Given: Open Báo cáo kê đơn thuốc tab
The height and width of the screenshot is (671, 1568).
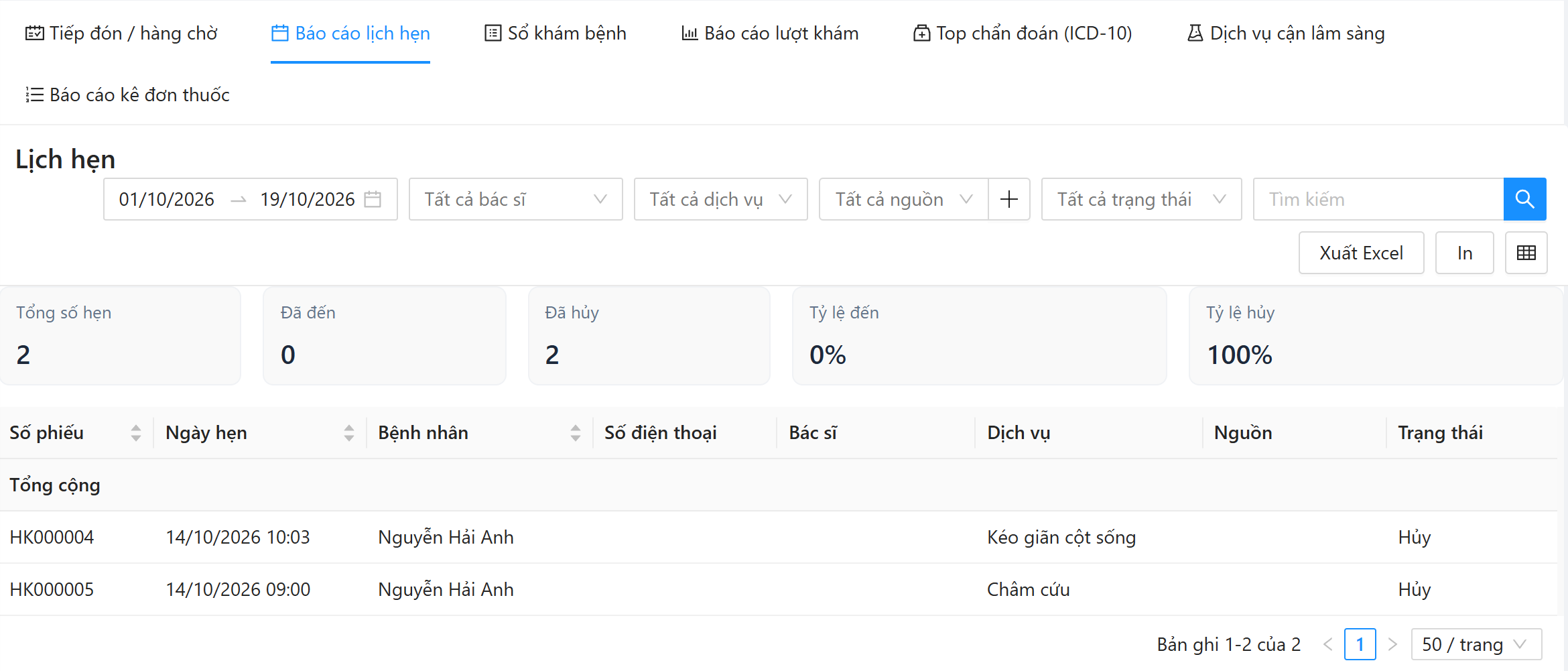Looking at the screenshot, I should pos(127,95).
